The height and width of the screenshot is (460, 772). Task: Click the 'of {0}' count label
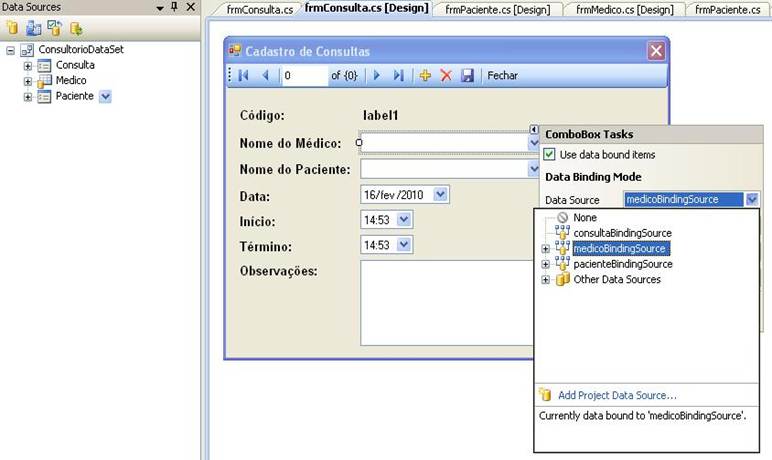(344, 75)
